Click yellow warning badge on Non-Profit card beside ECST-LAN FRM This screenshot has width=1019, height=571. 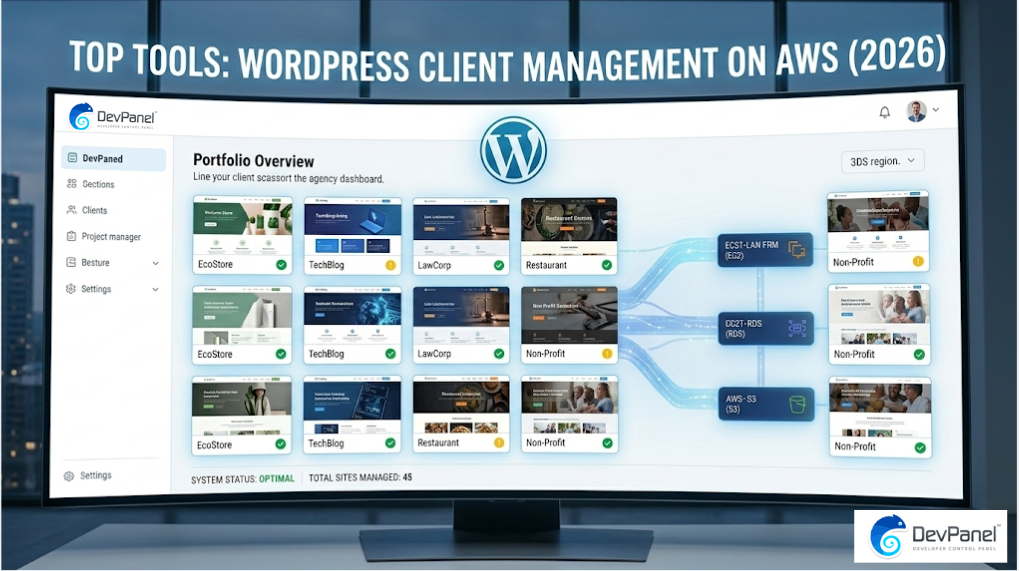[918, 262]
